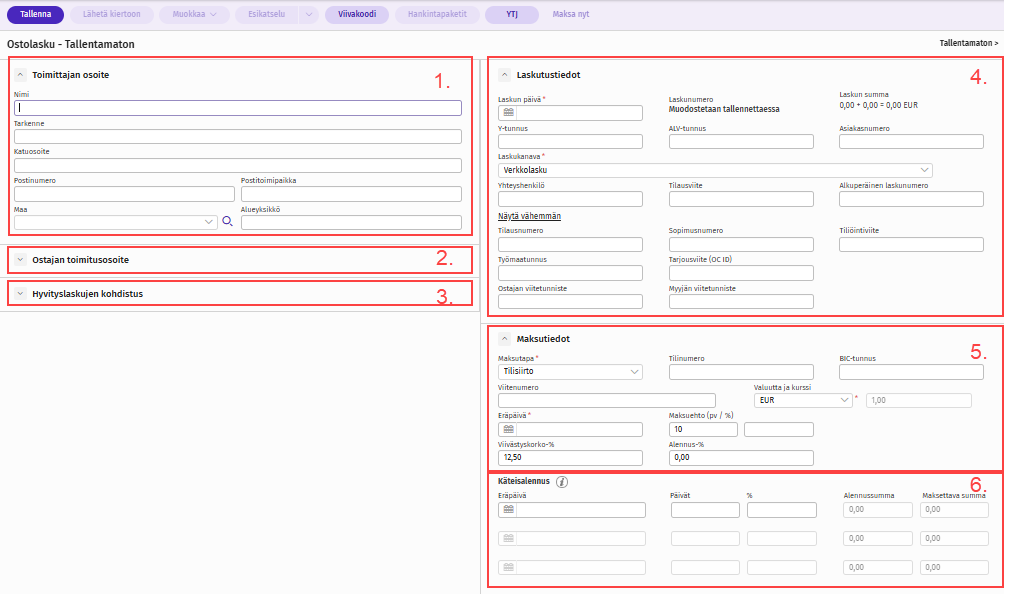
Task: Collapse the Laskutustiedot section
Action: pyautogui.click(x=504, y=75)
